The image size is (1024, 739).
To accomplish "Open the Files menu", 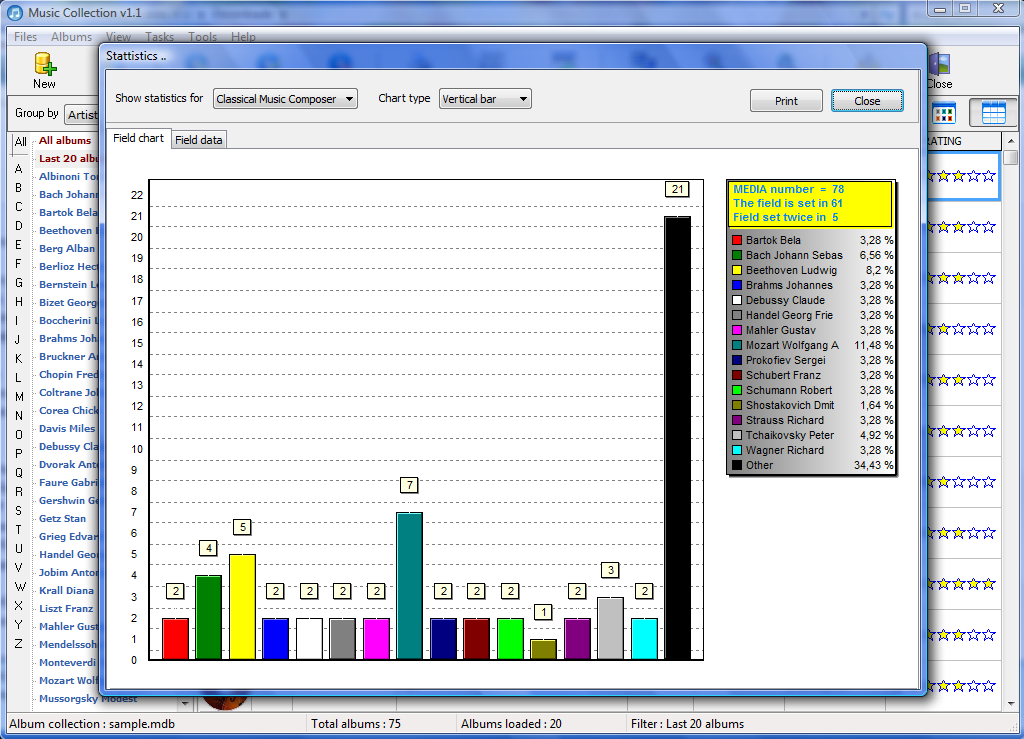I will coord(25,37).
